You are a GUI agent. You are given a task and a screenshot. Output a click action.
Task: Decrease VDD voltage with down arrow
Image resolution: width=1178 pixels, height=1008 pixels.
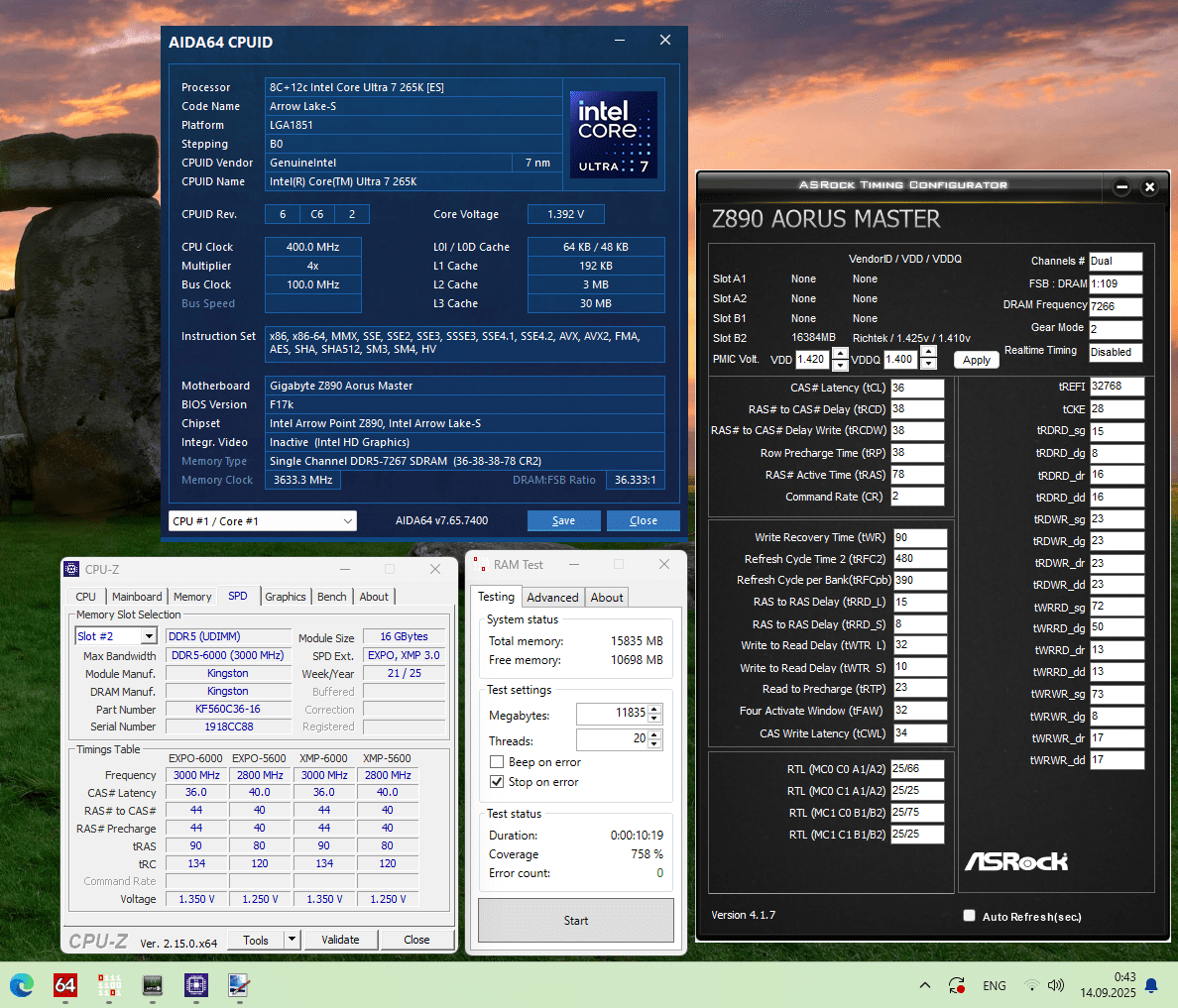(840, 365)
